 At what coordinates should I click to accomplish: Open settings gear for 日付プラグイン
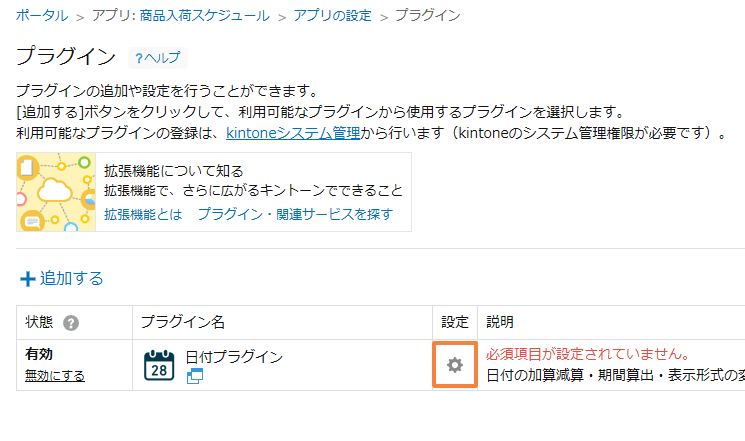455,365
